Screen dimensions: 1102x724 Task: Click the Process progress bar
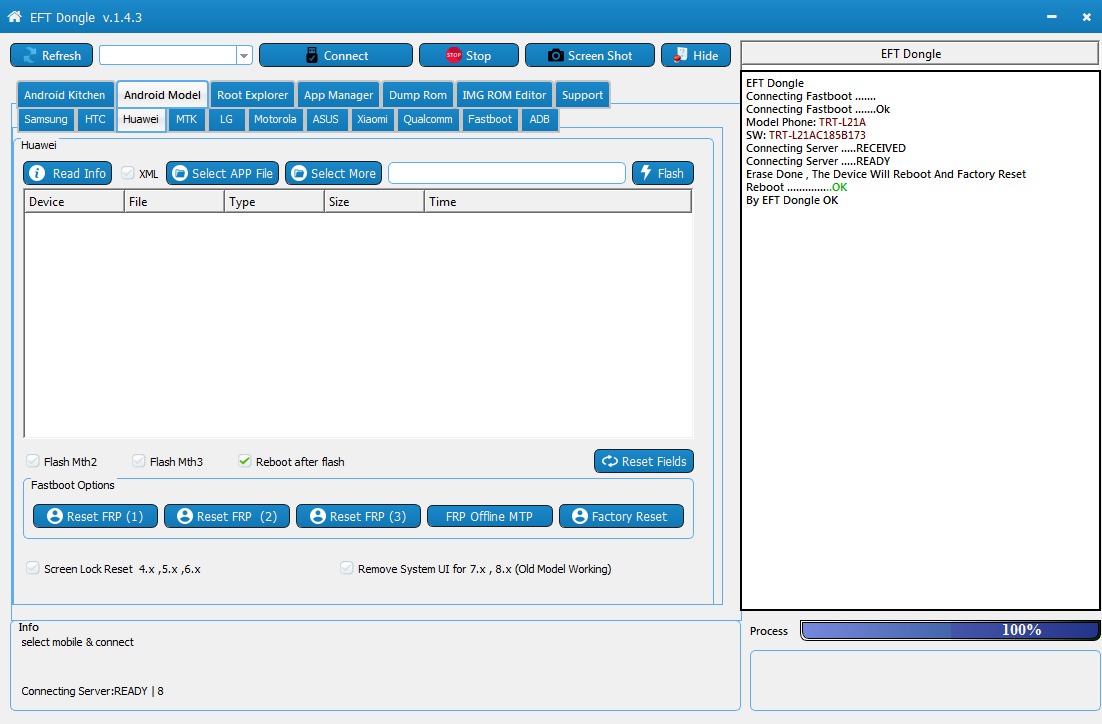click(949, 630)
